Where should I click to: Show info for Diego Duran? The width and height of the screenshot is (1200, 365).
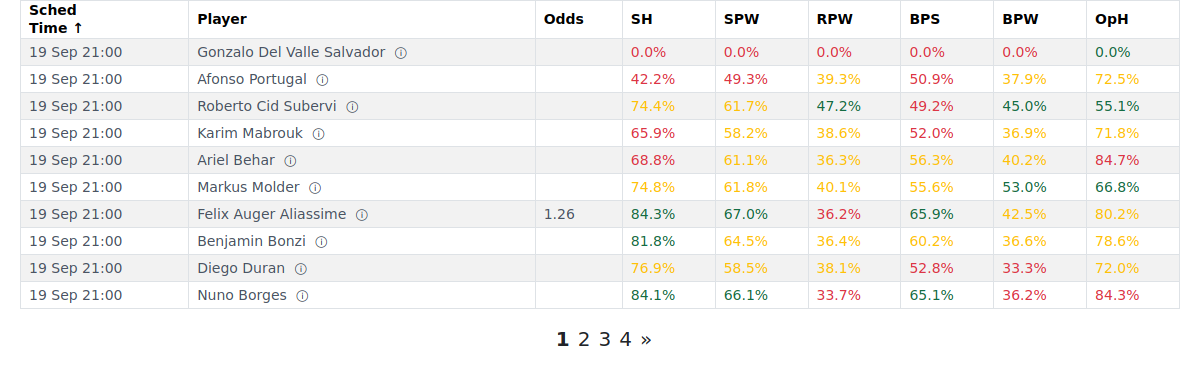click(x=301, y=269)
